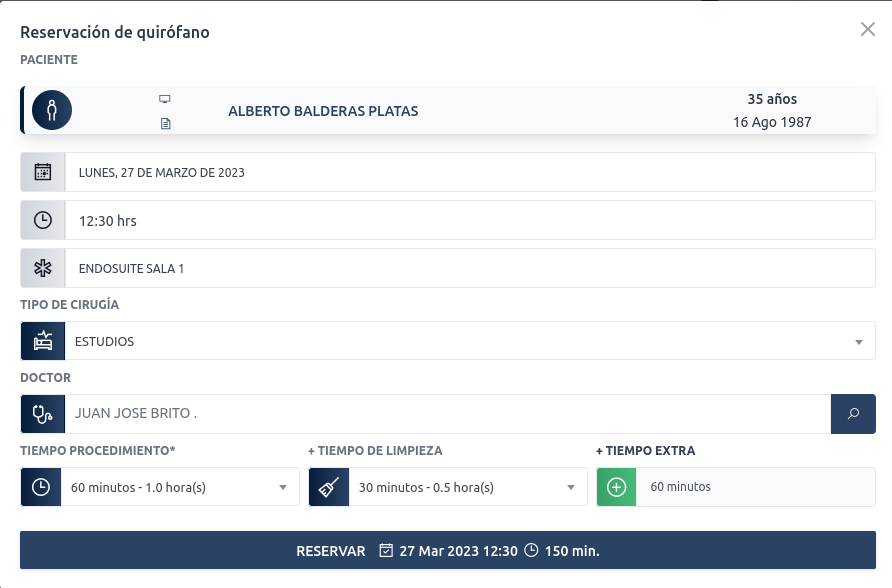Click the 60 minutos extra time field

tap(755, 487)
